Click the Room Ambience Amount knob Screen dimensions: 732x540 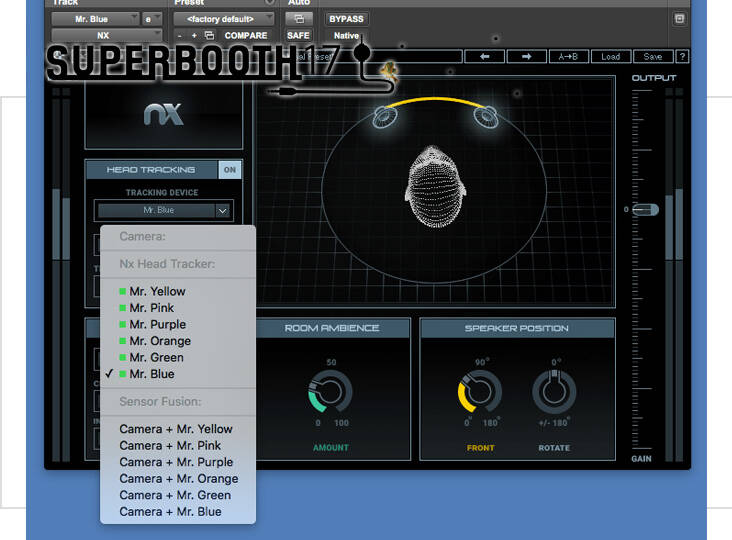(x=331, y=391)
